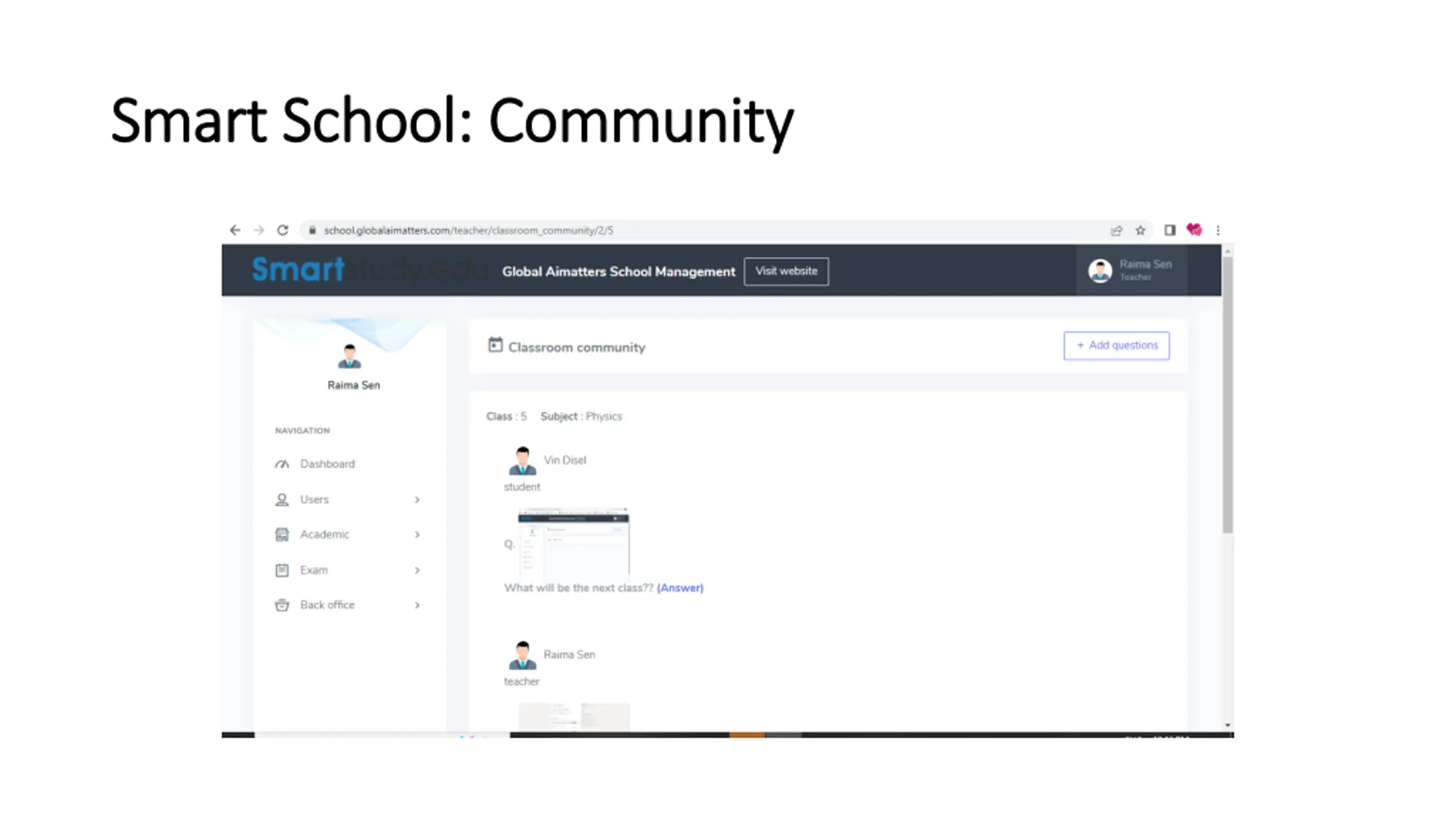Open the Dashboard navigation item
Viewport: 1456px width, 819px height.
[327, 464]
